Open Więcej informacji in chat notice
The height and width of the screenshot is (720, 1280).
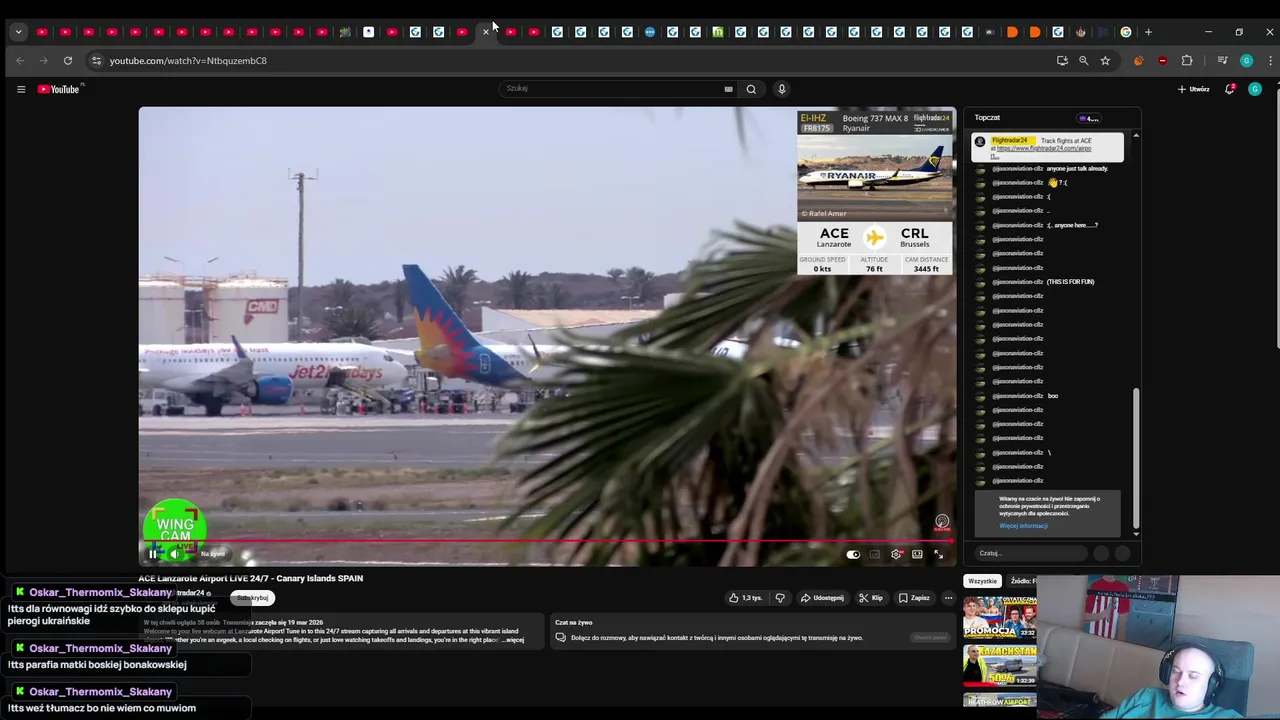coord(1023,526)
